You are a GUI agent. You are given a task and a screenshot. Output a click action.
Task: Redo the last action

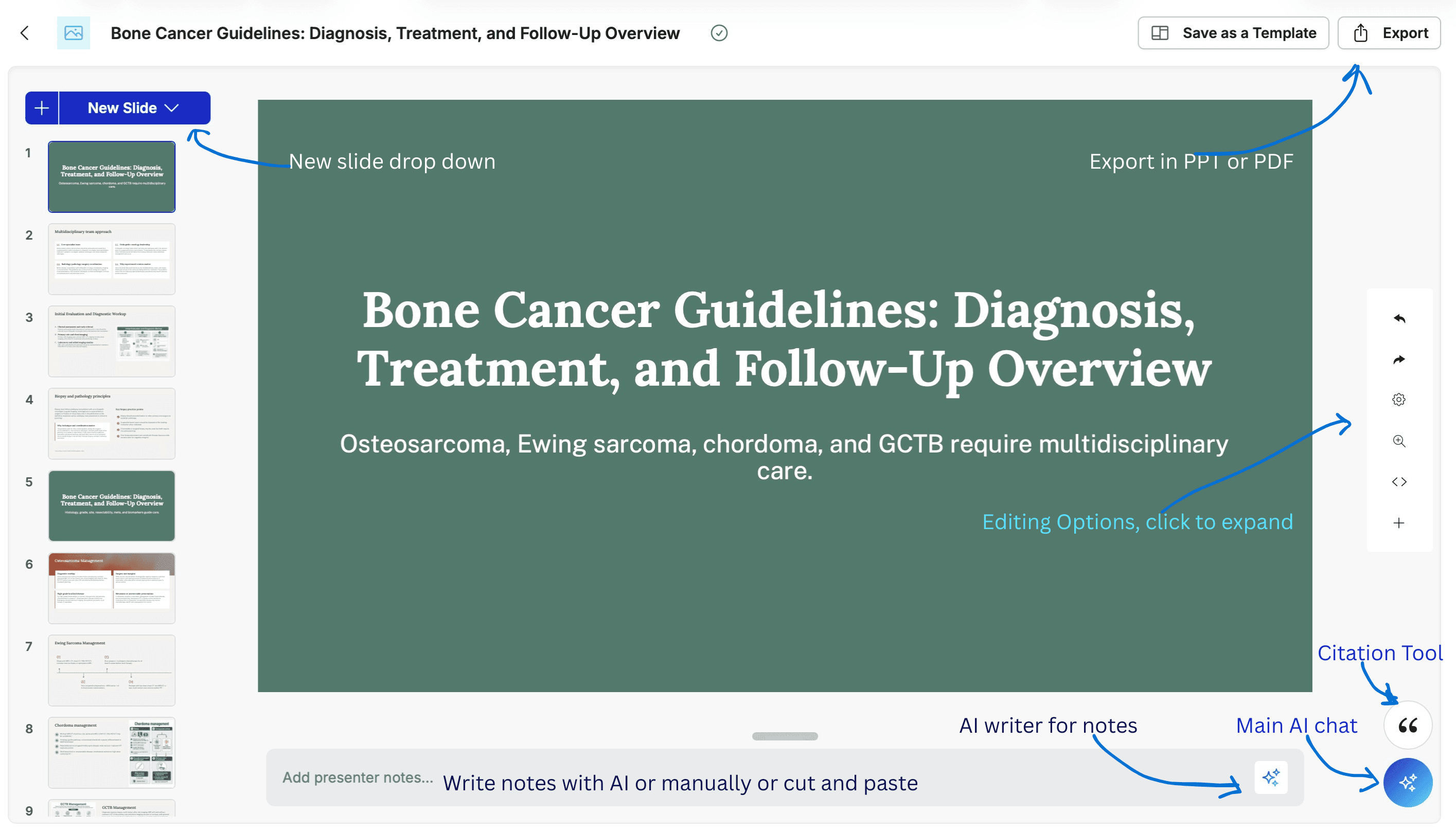pyautogui.click(x=1399, y=359)
